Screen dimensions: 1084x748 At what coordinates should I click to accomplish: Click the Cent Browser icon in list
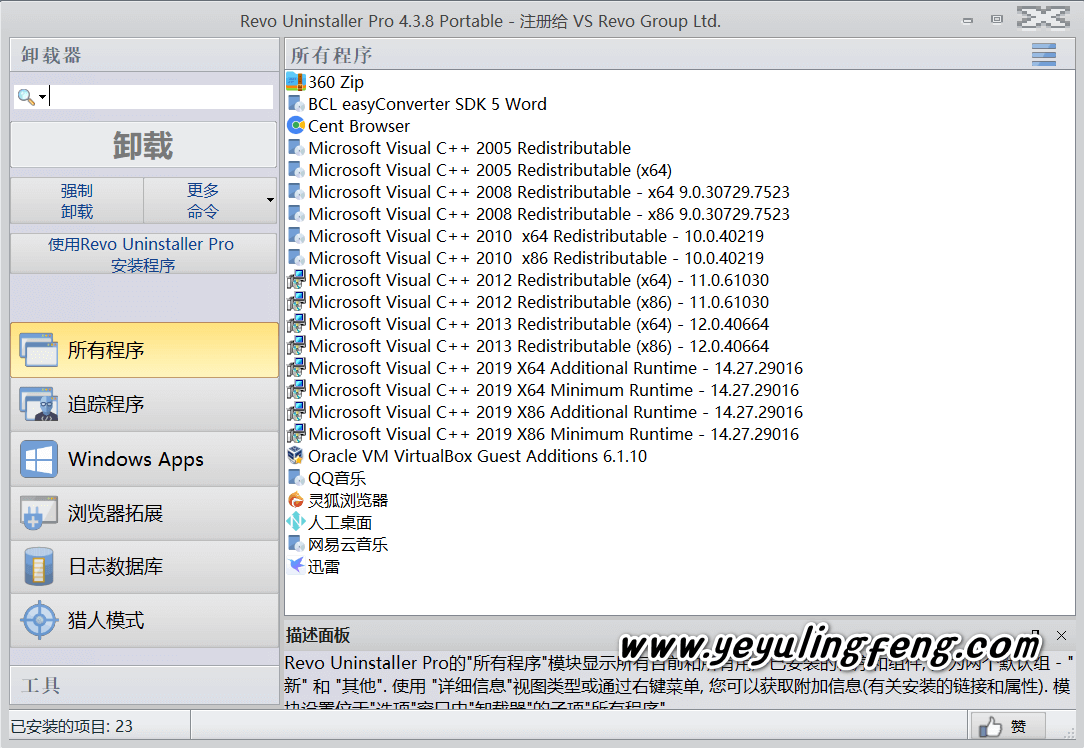[296, 126]
